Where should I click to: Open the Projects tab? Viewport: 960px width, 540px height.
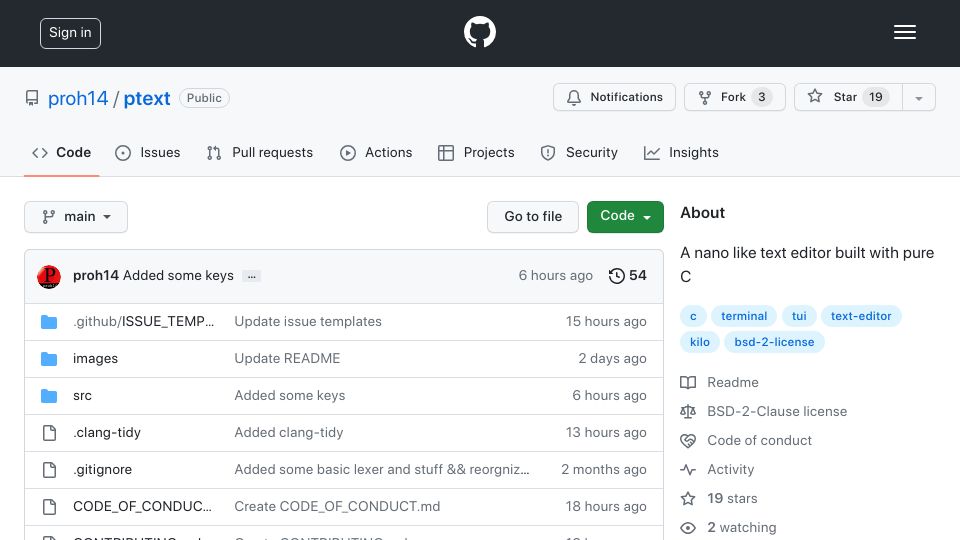coord(476,152)
